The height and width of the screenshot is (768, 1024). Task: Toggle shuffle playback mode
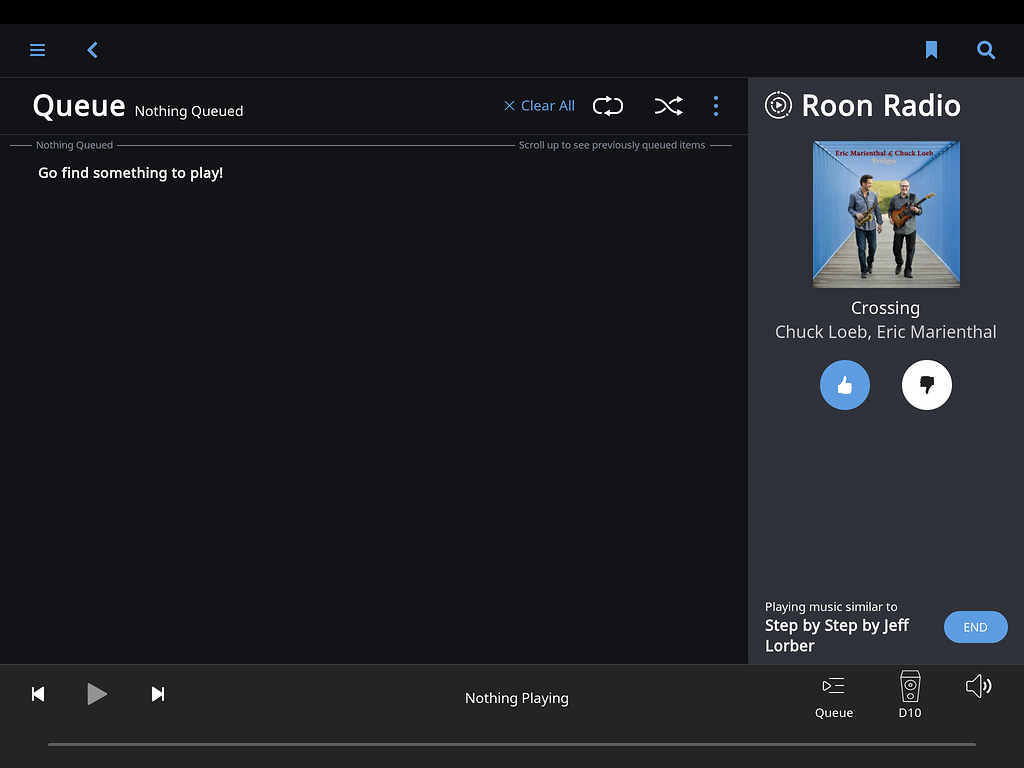tap(668, 106)
